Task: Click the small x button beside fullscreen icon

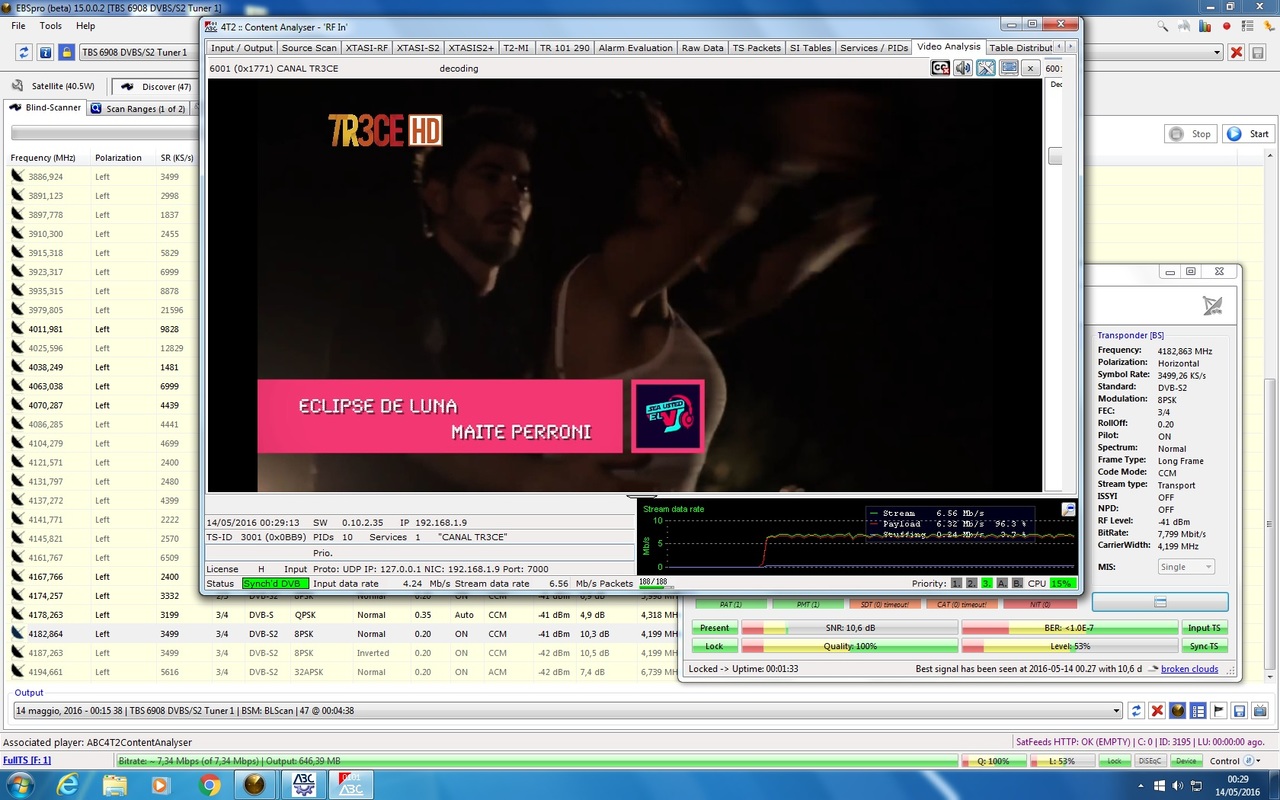Action: pos(1031,68)
